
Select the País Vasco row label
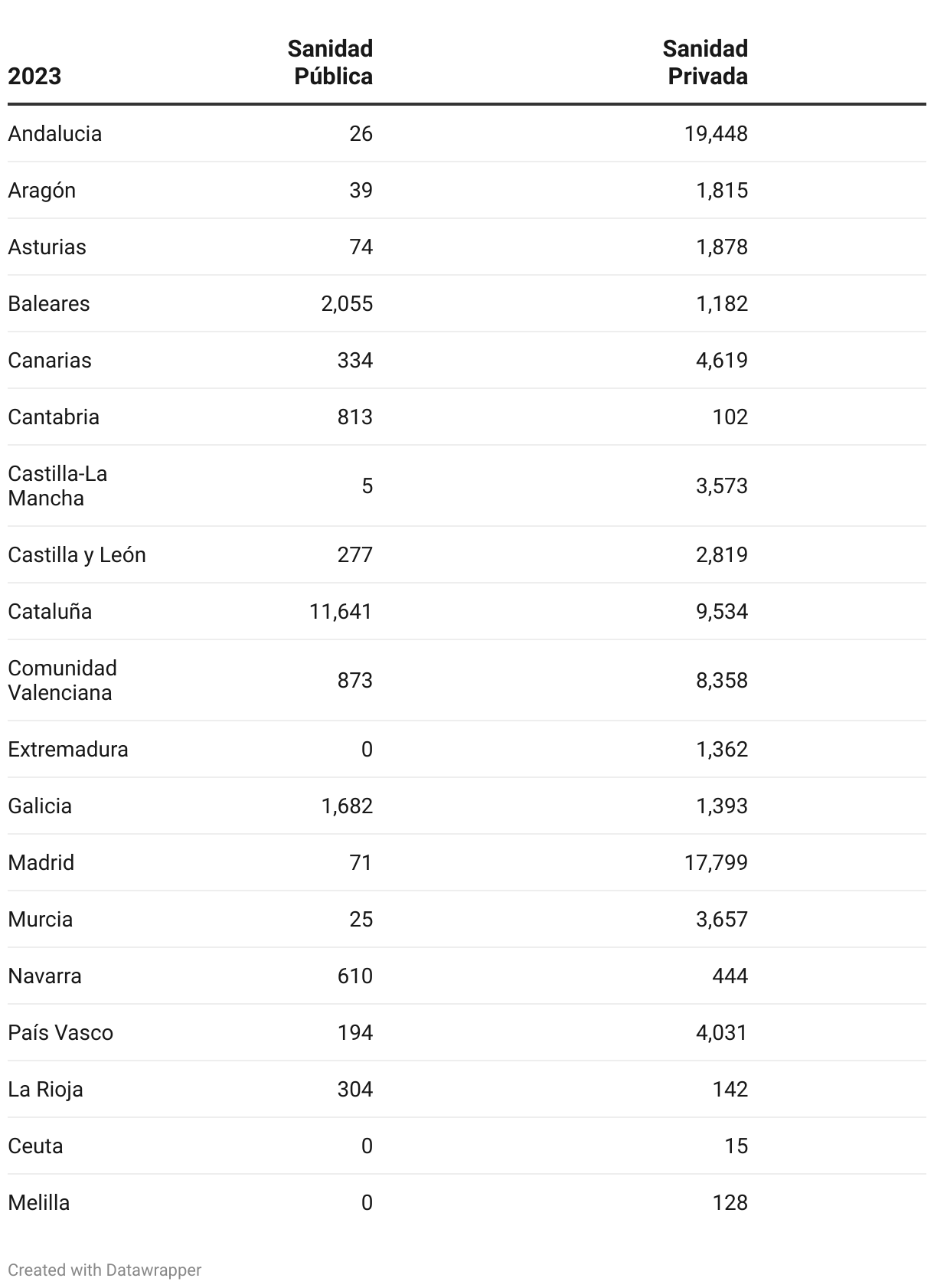[60, 1032]
